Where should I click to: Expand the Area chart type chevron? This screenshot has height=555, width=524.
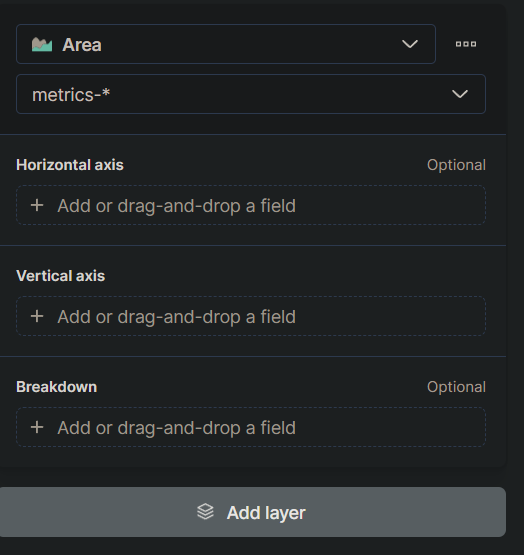click(x=410, y=44)
